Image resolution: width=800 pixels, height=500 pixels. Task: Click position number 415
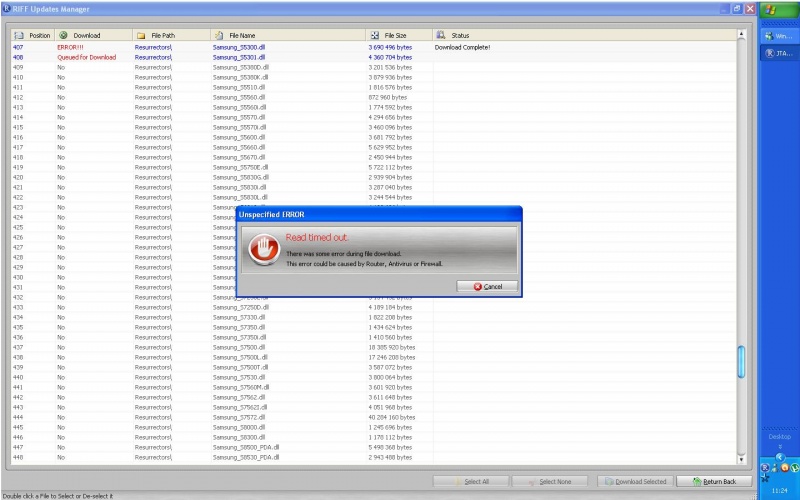pos(18,128)
